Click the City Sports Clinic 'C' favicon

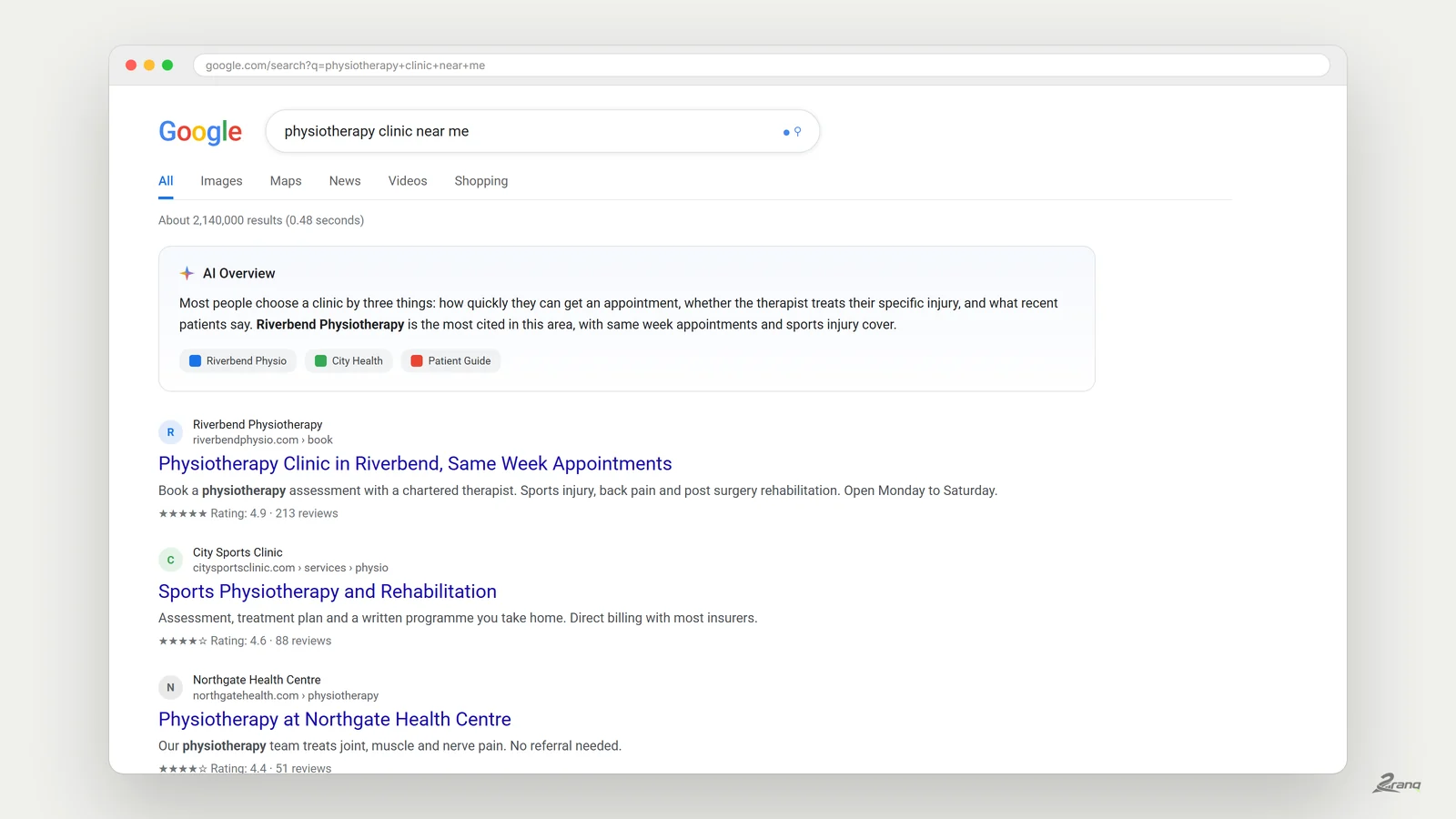coord(170,560)
